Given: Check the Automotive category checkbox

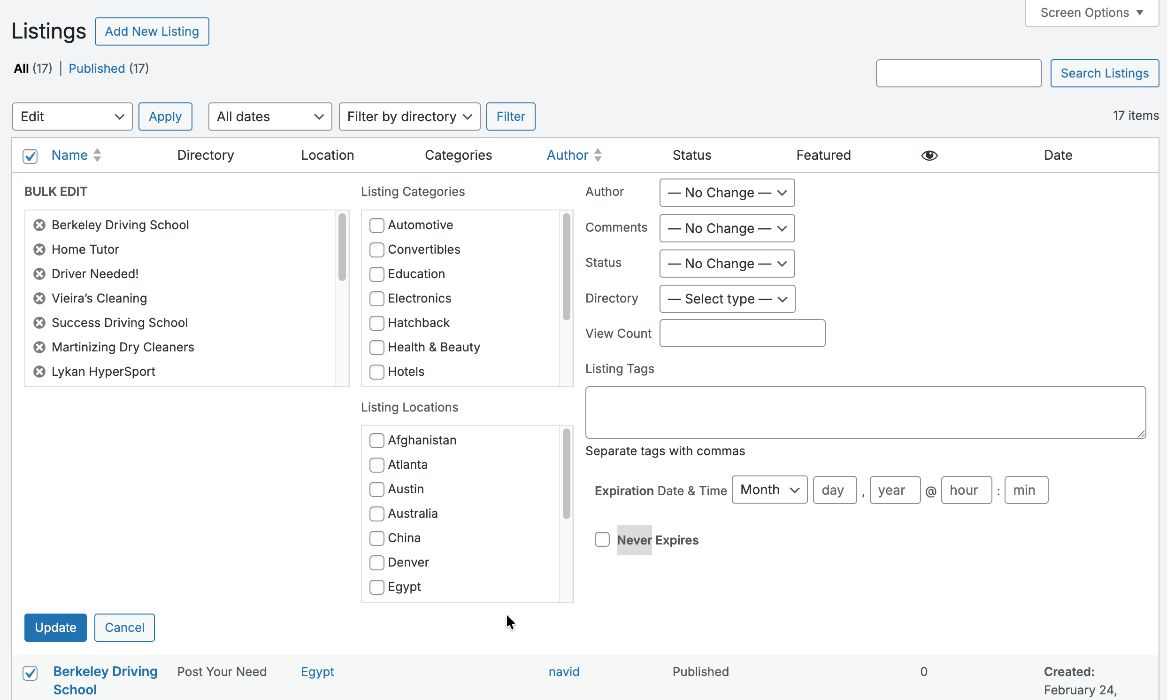Looking at the screenshot, I should [377, 226].
